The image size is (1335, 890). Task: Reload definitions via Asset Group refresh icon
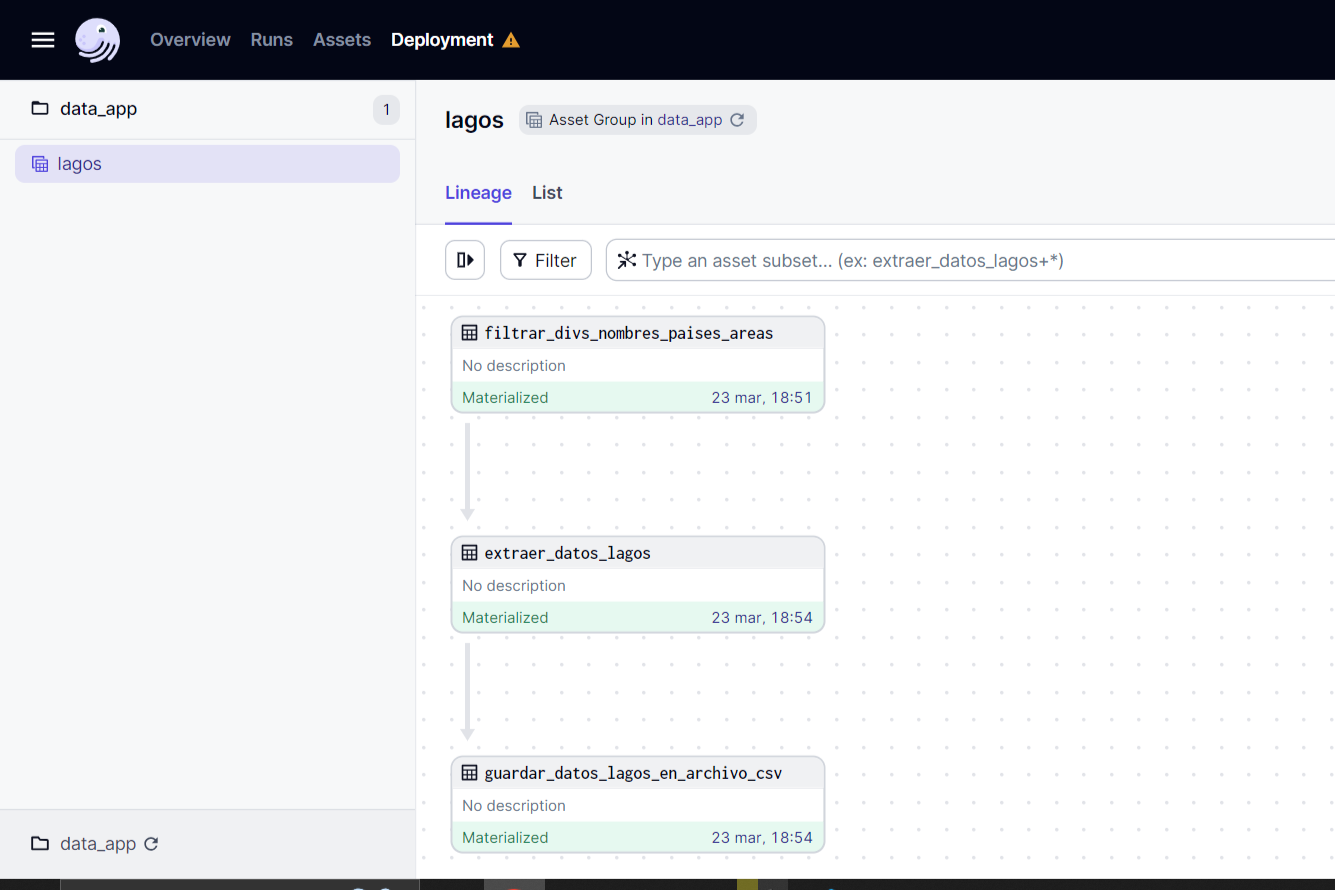point(737,120)
